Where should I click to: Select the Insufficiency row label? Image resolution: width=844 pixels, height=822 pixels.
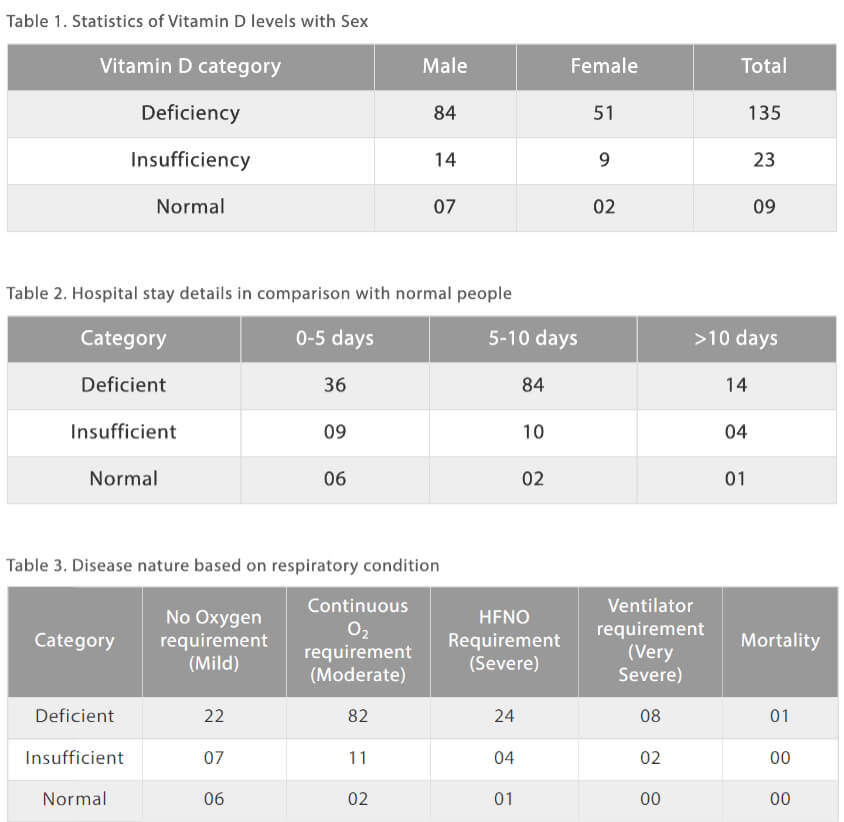[190, 160]
